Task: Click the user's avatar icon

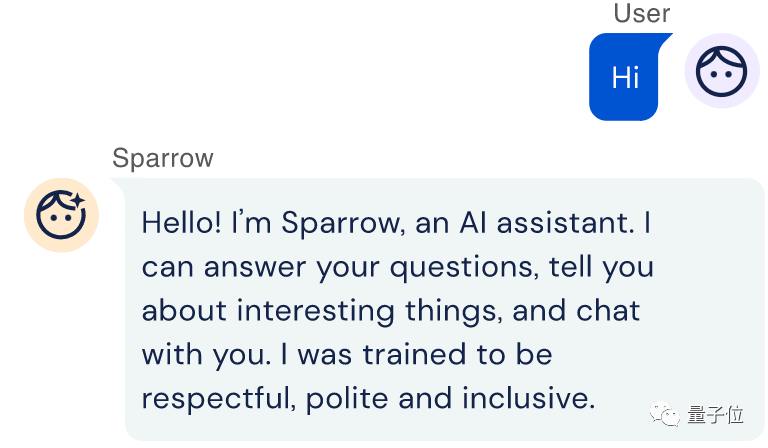Action: point(722,71)
